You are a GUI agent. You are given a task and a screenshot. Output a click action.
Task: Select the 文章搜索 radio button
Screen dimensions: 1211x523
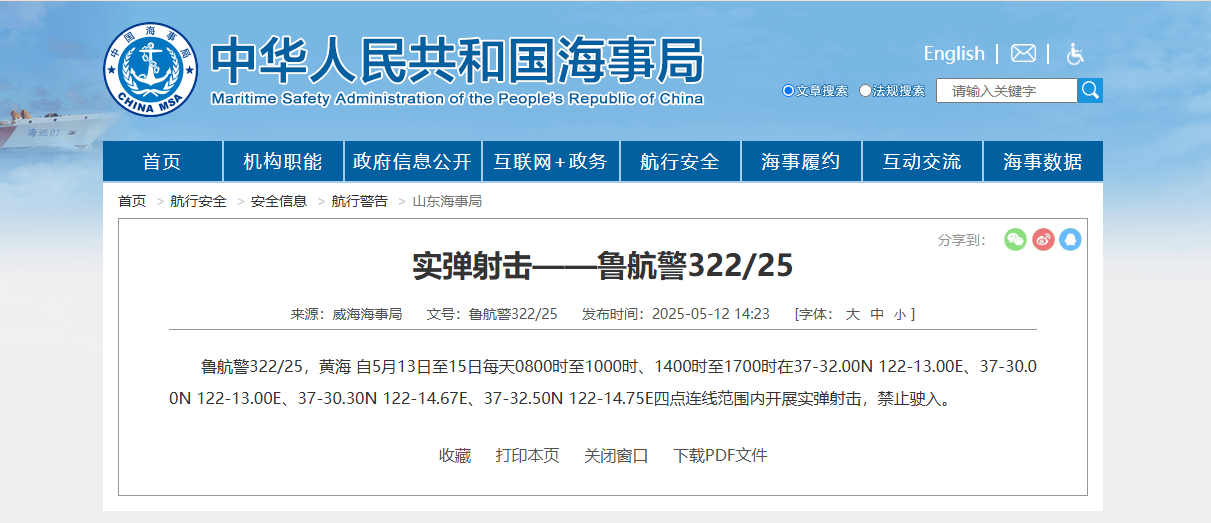pyautogui.click(x=788, y=91)
